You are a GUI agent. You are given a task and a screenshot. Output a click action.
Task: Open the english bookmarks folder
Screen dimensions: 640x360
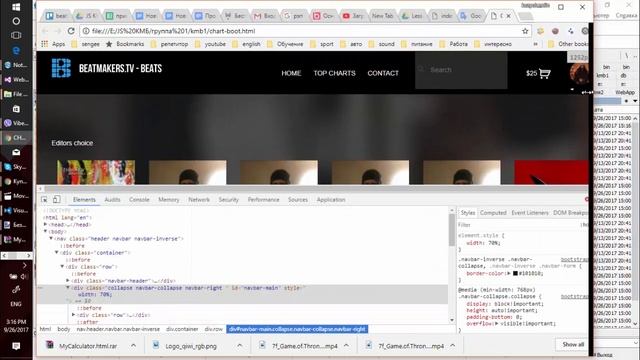coord(246,44)
